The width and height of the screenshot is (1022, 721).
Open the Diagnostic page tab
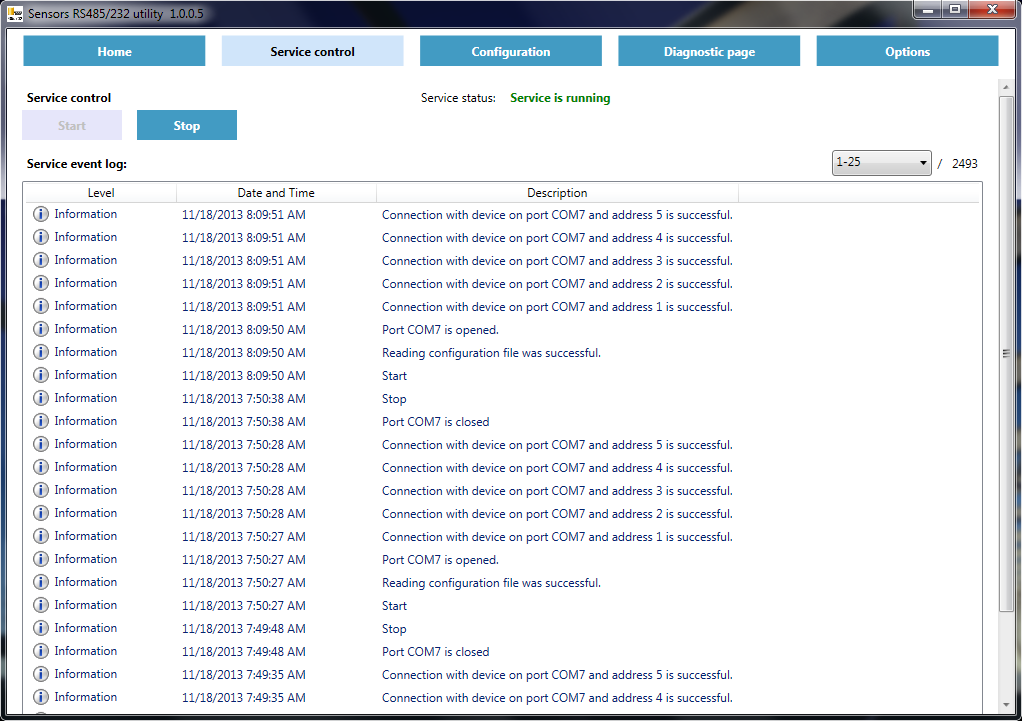tap(709, 52)
